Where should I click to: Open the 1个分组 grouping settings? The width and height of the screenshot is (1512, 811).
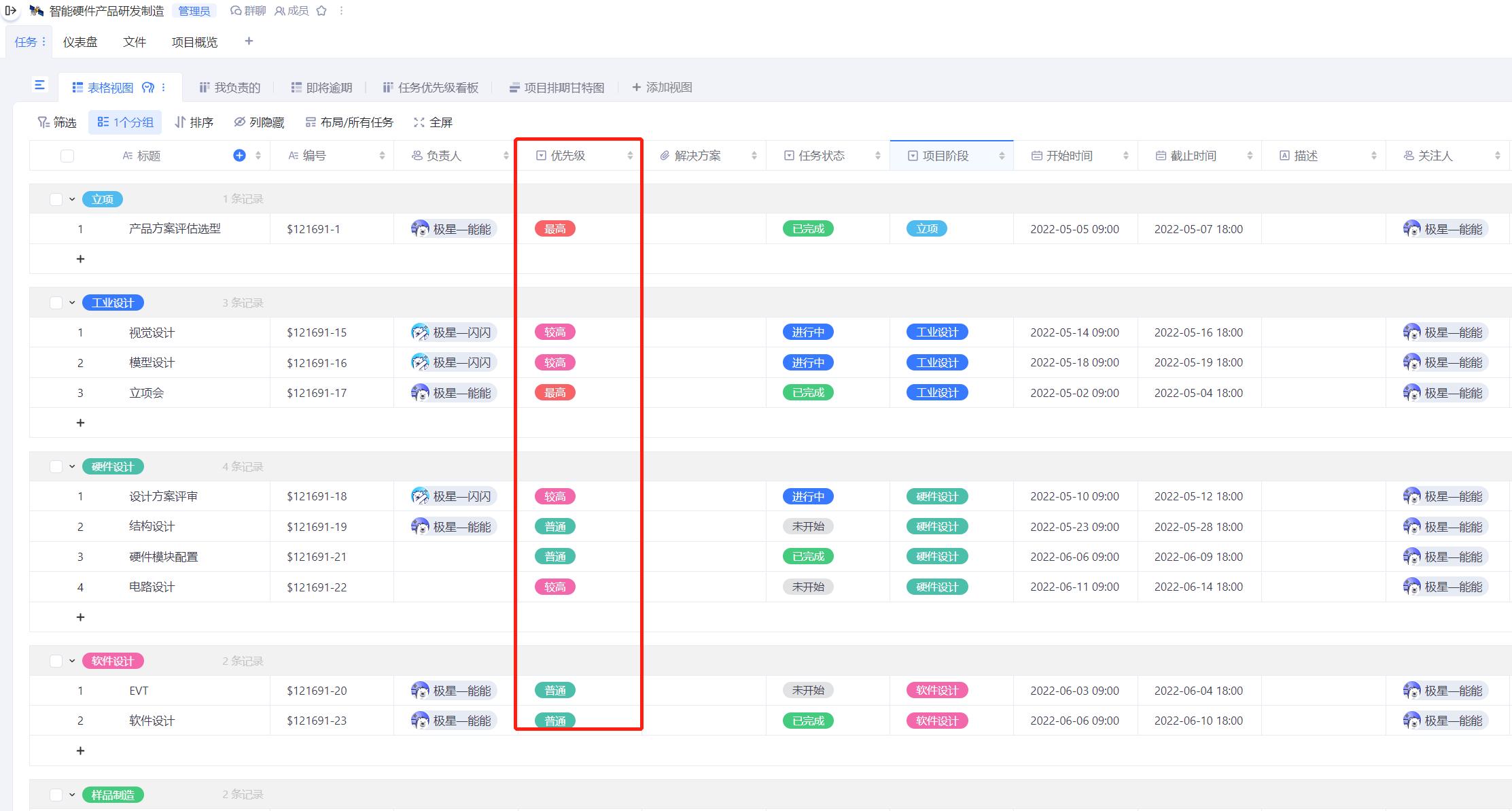pyautogui.click(x=124, y=122)
